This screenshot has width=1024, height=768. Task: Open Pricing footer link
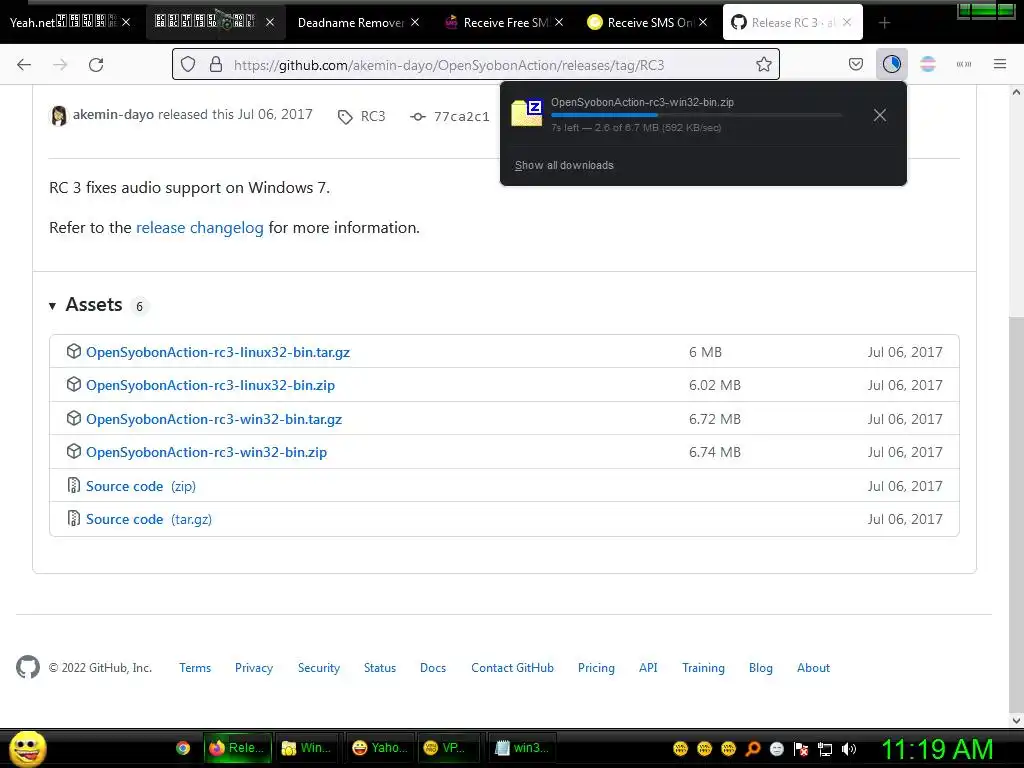pos(596,667)
